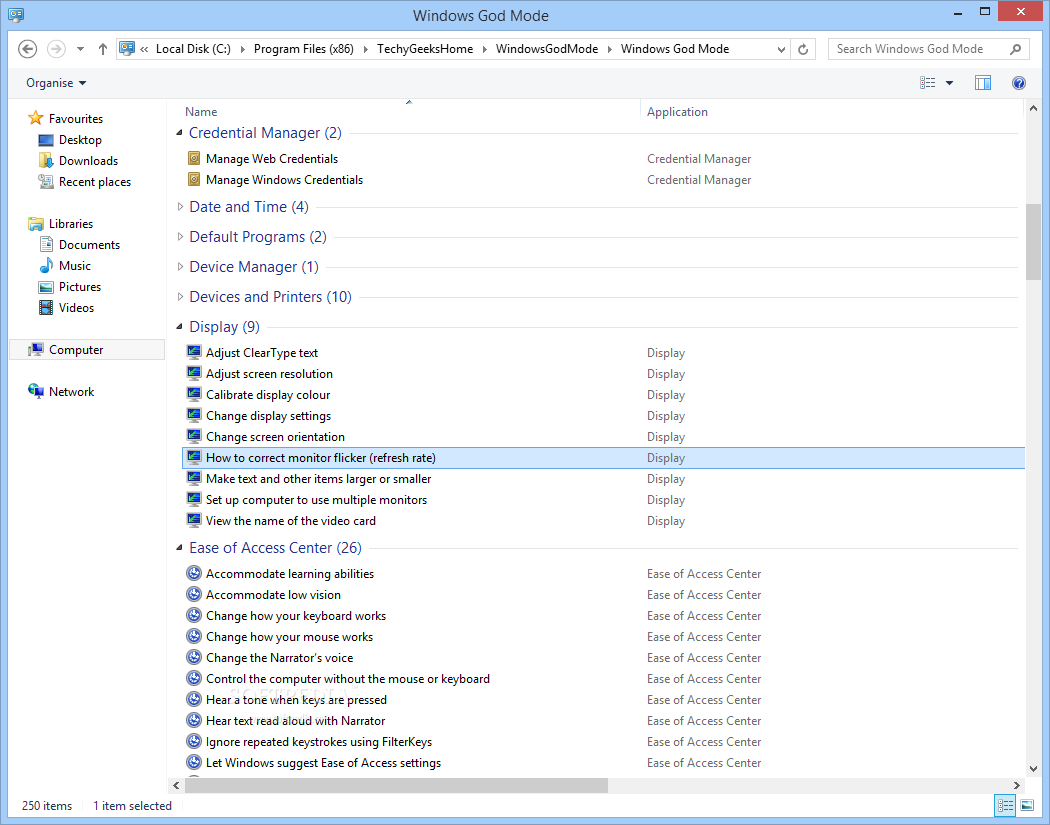Viewport: 1050px width, 825px height.
Task: Show the preview pane
Action: (x=982, y=83)
